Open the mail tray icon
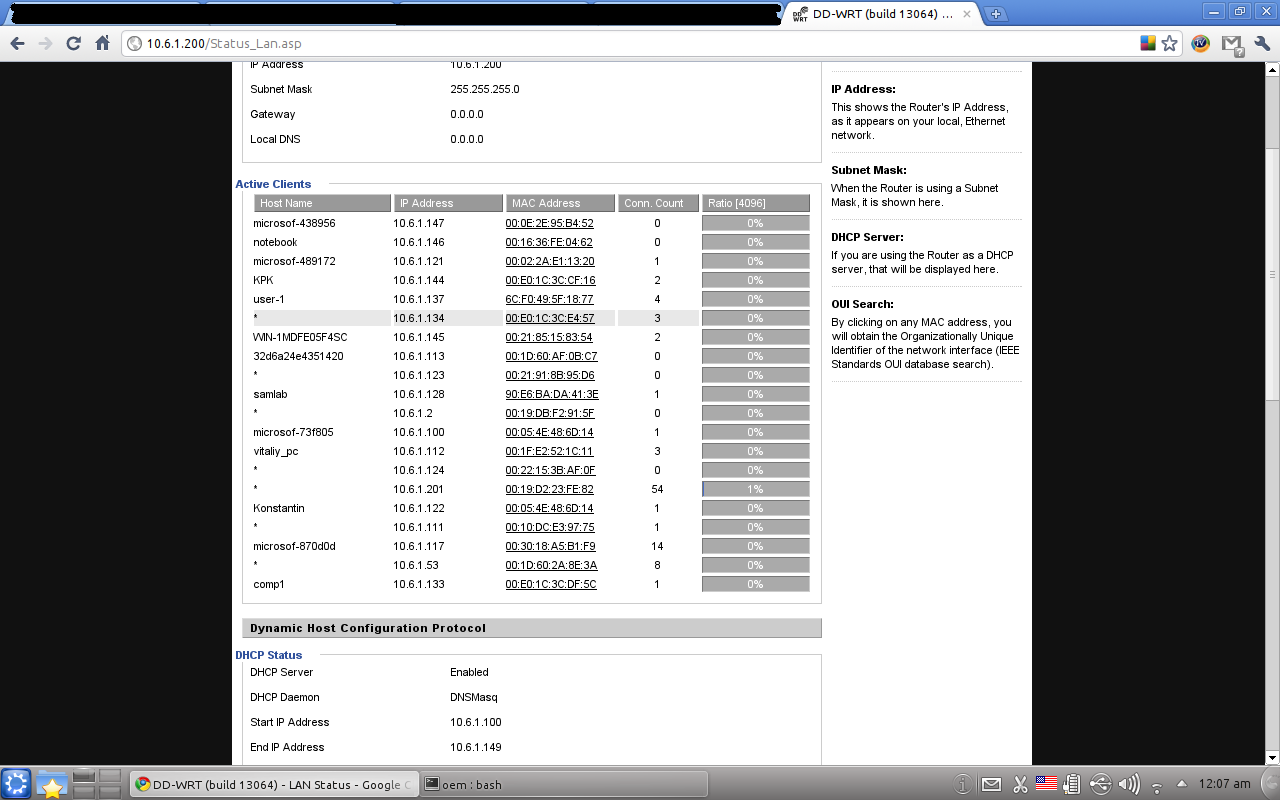 (x=991, y=784)
